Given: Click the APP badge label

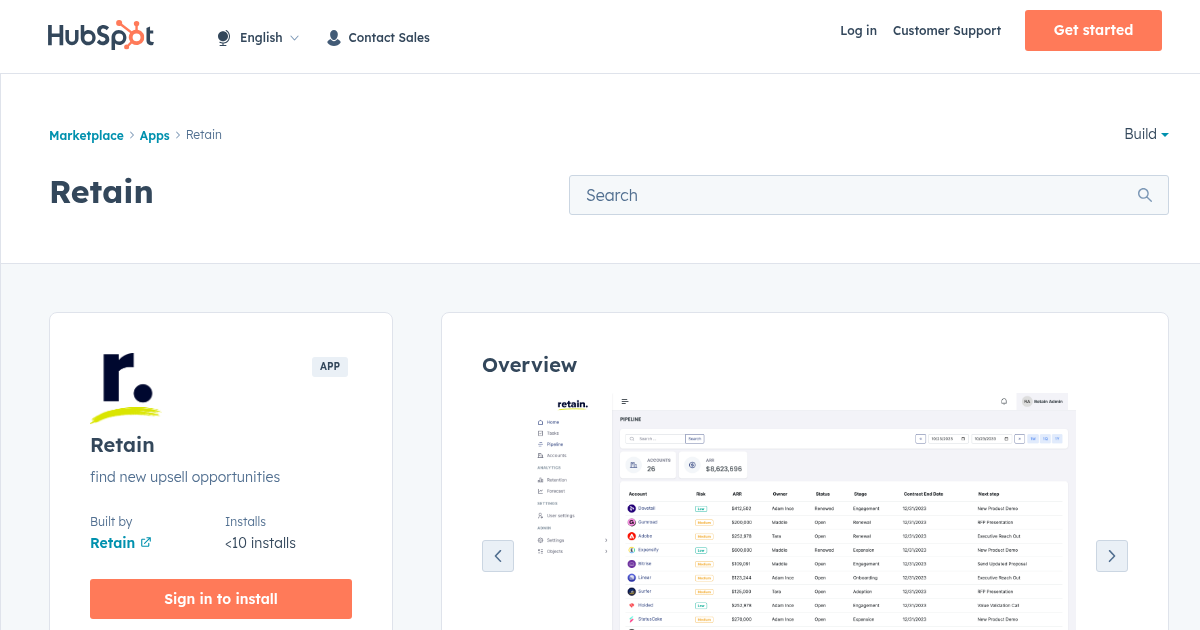Looking at the screenshot, I should (x=330, y=367).
